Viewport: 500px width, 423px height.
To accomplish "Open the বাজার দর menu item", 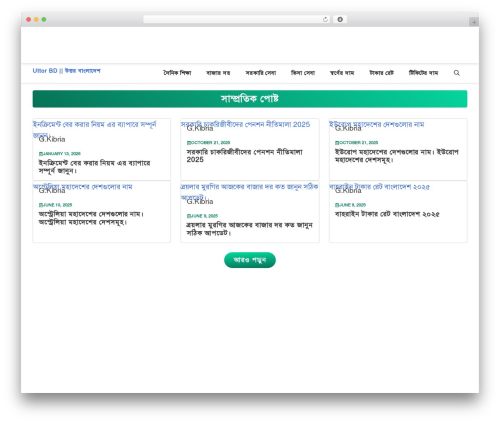I will [x=218, y=73].
